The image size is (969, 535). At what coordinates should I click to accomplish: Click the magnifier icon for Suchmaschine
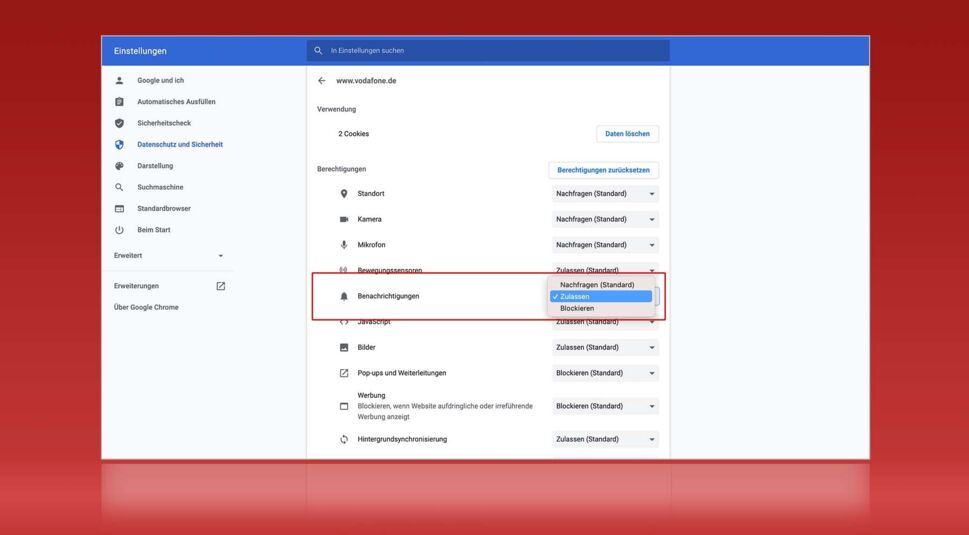coord(119,187)
